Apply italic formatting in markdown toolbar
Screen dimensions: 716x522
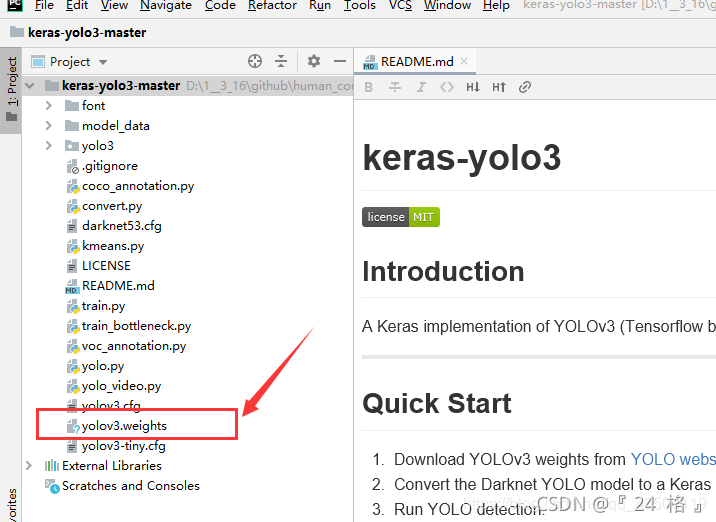[x=421, y=87]
